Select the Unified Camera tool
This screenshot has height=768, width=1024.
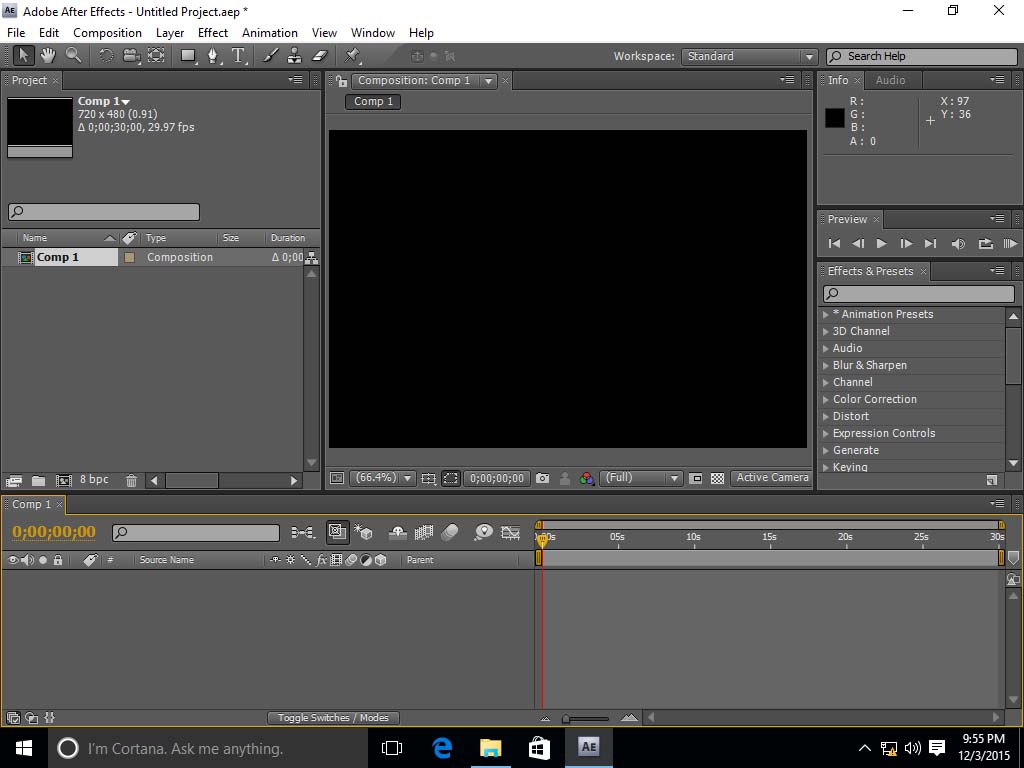(131, 56)
